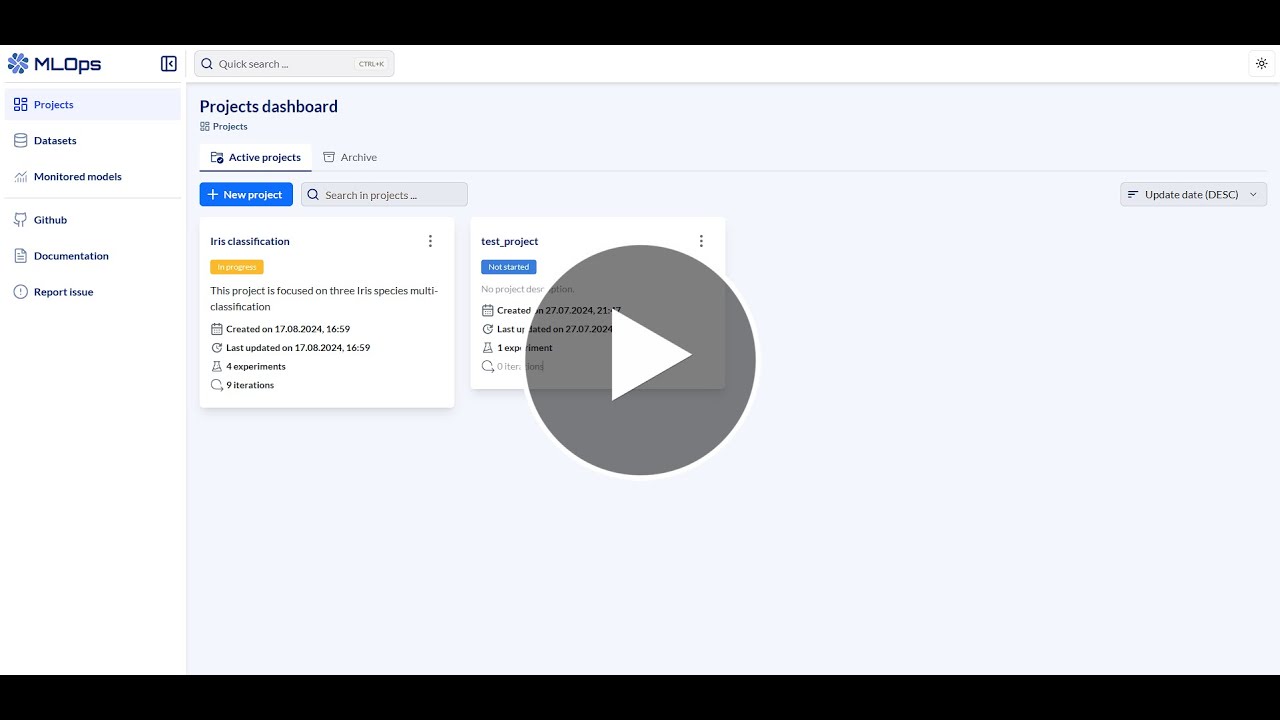1280x720 pixels.
Task: Open Datasets in sidebar
Action: click(x=93, y=140)
